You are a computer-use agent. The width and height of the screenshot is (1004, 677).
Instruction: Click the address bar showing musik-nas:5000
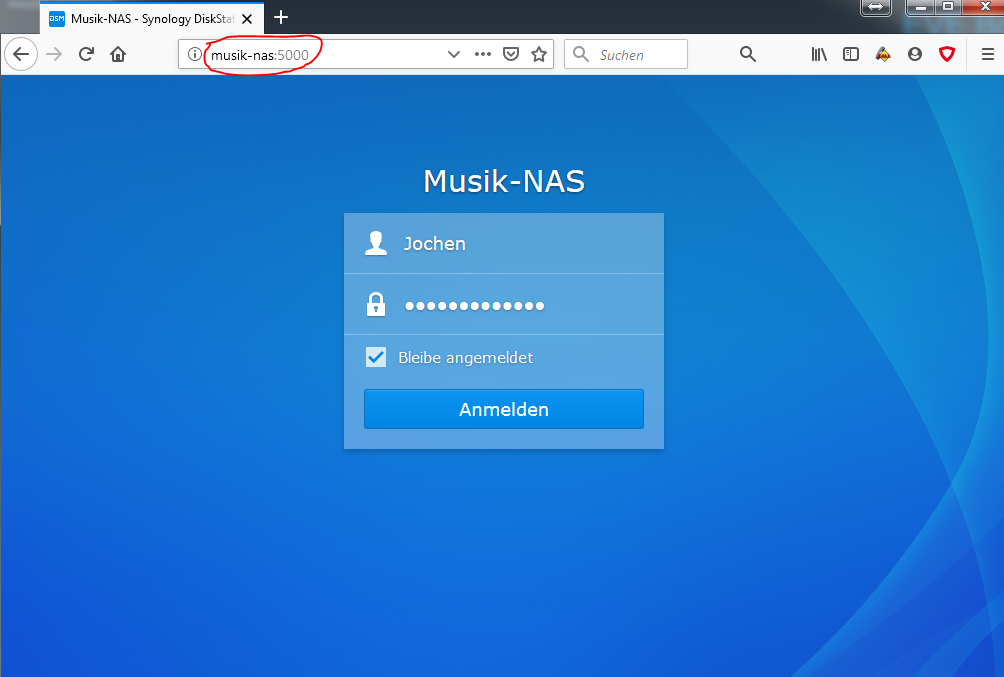[365, 54]
